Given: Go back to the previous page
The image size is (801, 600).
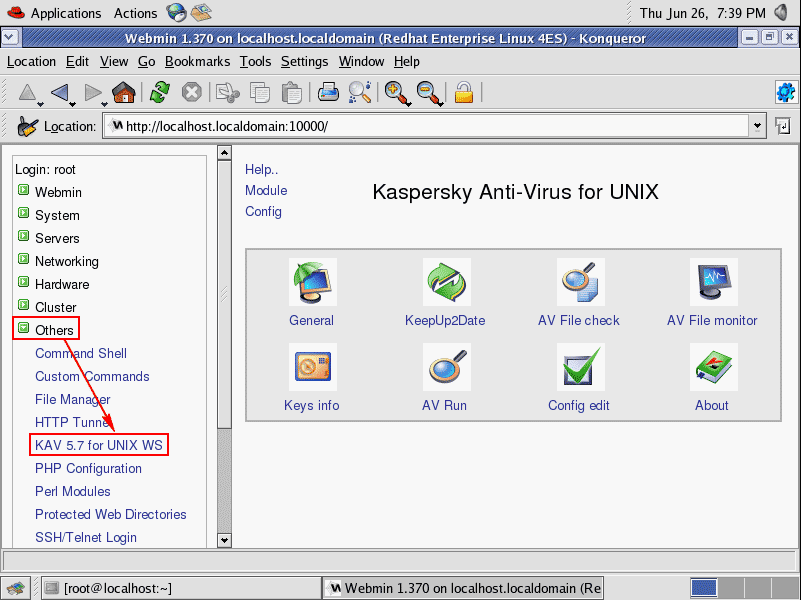Looking at the screenshot, I should 60,92.
